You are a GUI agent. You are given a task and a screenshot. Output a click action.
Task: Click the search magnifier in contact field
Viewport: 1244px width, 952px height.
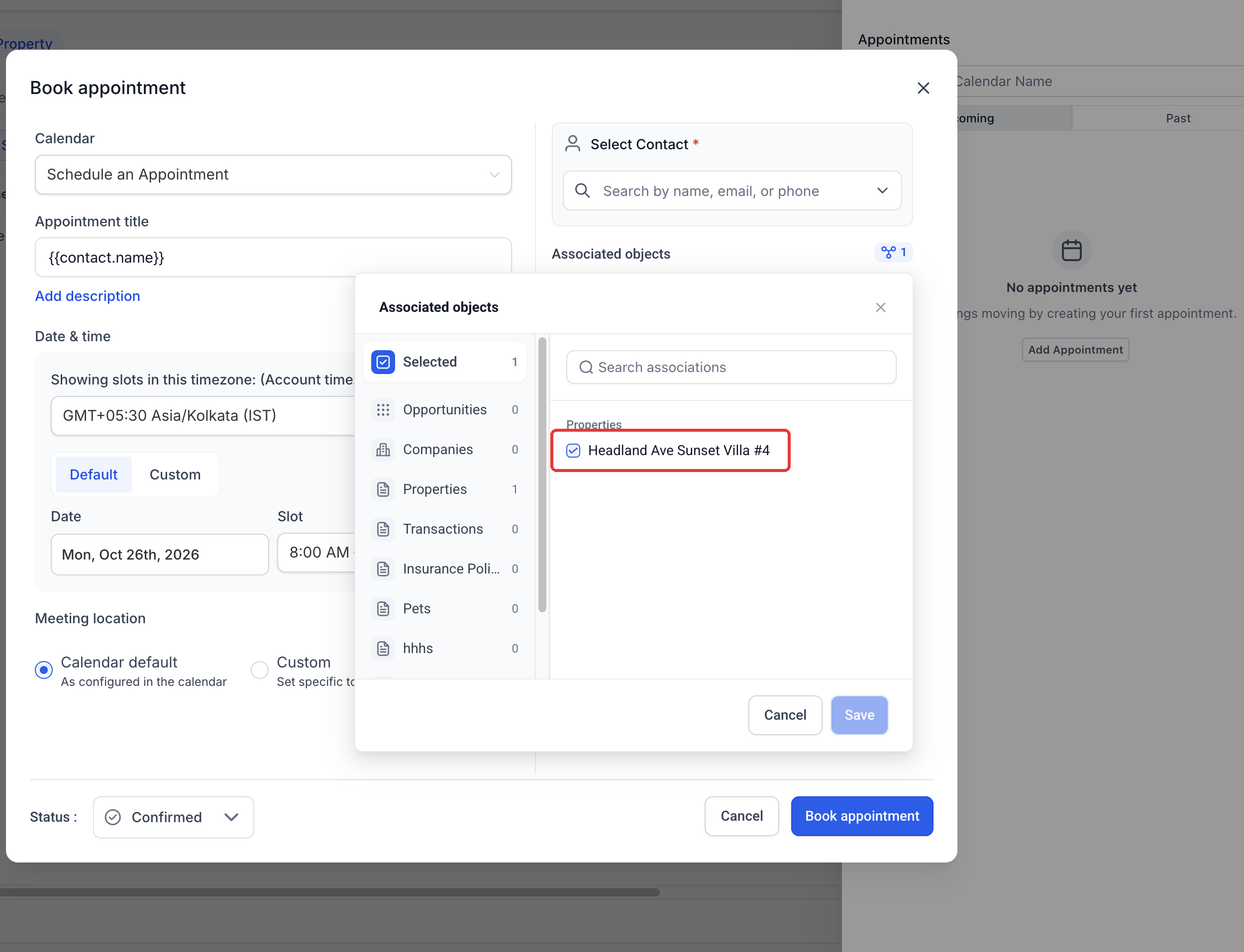click(x=582, y=190)
